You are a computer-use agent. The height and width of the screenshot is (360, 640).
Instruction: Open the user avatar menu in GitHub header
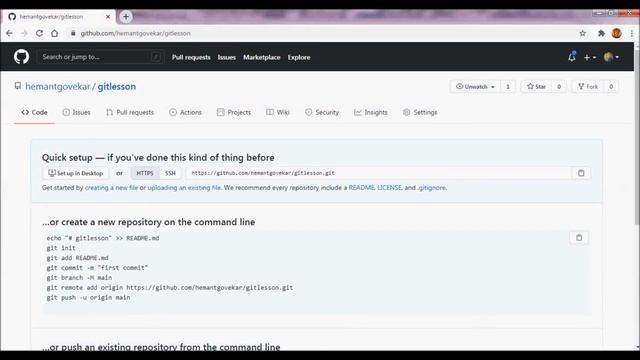(611, 57)
